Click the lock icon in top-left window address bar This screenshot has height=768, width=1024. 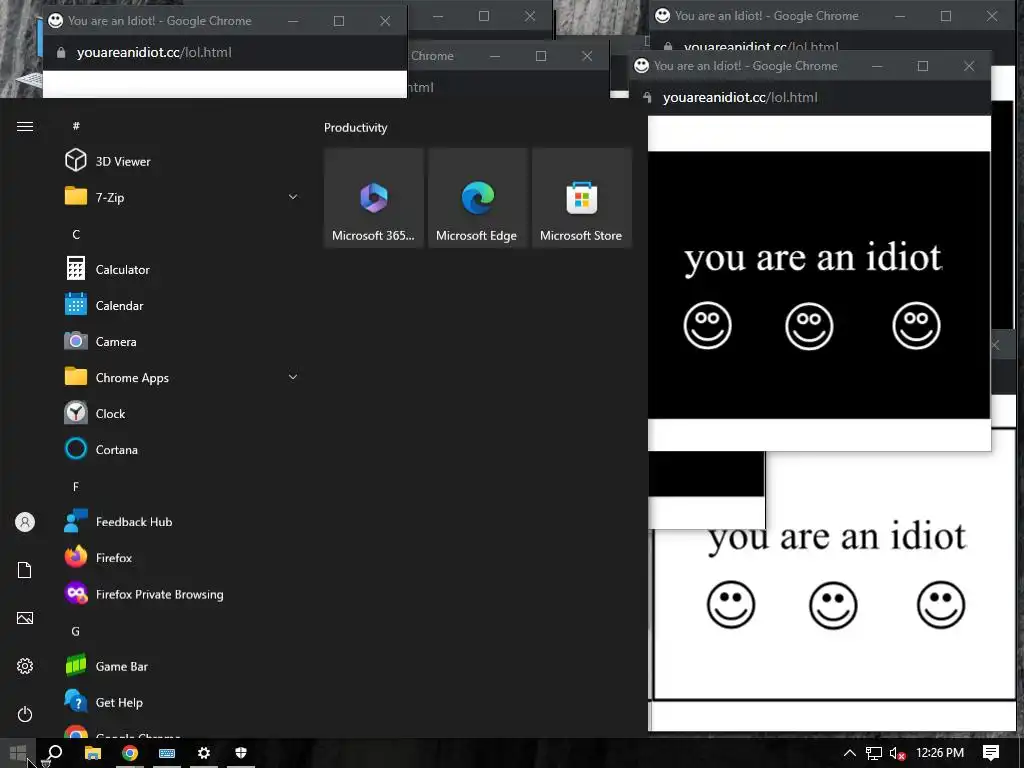[x=61, y=53]
